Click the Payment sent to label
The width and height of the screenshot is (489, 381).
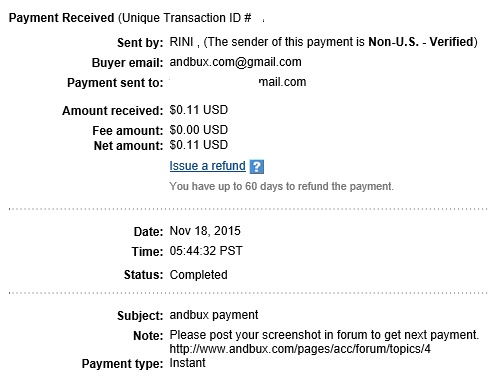(115, 83)
